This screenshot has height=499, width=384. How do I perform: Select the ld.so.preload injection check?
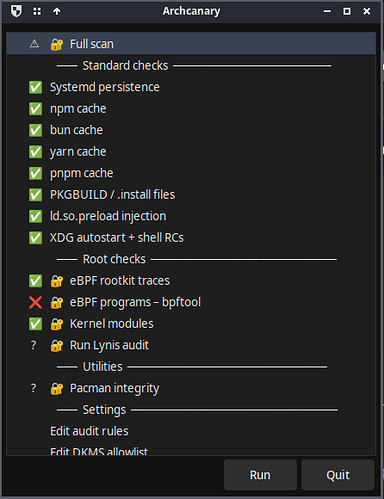tap(191, 216)
